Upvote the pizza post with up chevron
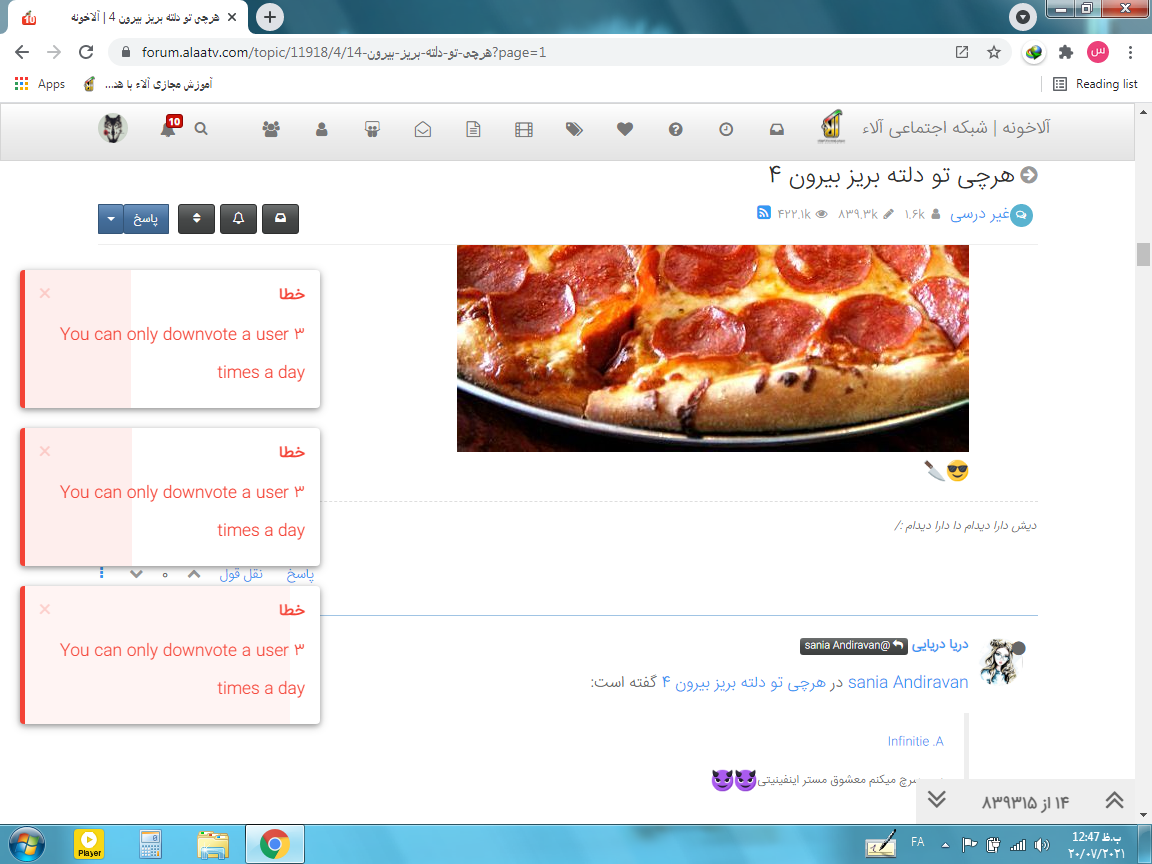The height and width of the screenshot is (864, 1152). pos(194,574)
